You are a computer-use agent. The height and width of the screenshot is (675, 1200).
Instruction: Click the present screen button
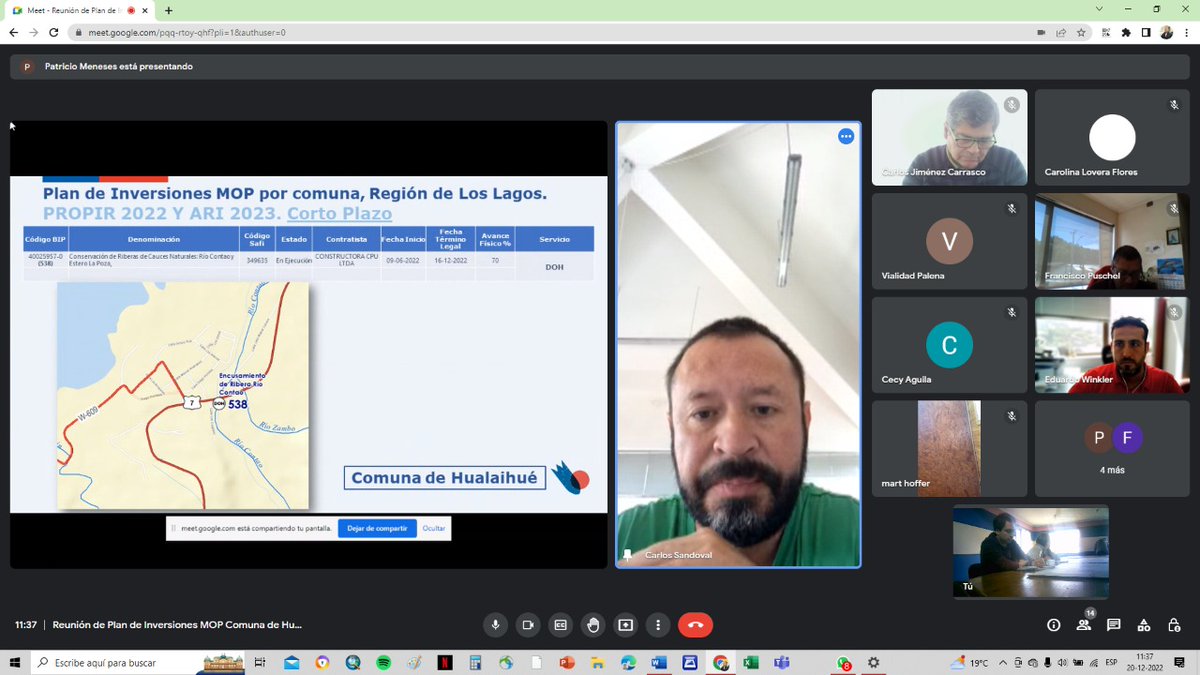[x=625, y=625]
